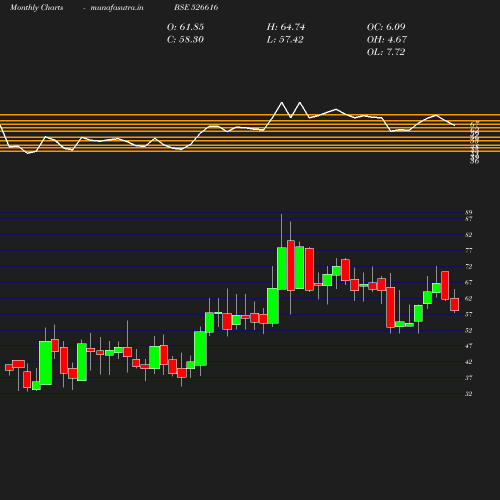Click the 'OC: 6.09' value
Image resolution: width=500 pixels, height=500 pixels.
pyautogui.click(x=386, y=27)
